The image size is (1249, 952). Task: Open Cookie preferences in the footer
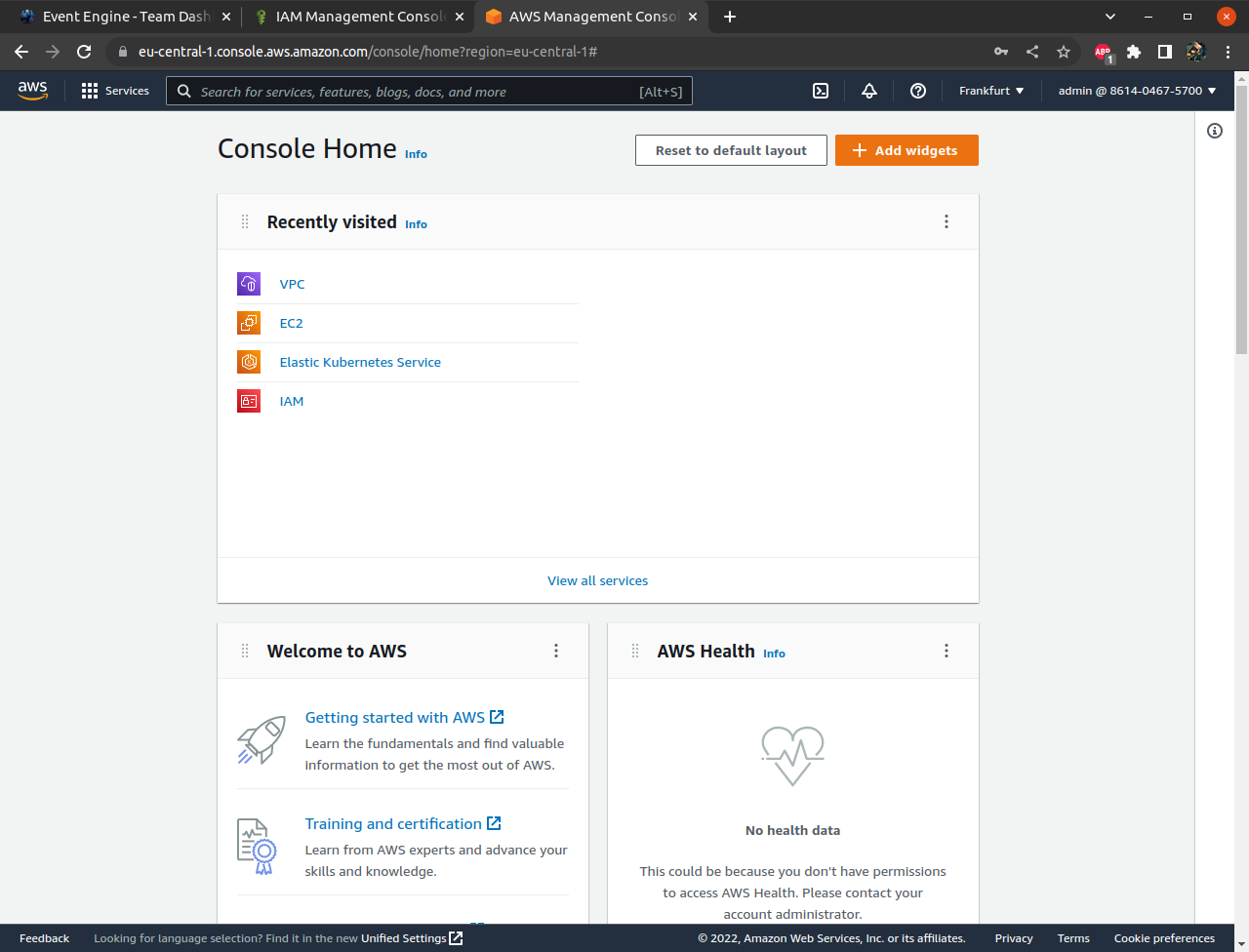[x=1164, y=938]
